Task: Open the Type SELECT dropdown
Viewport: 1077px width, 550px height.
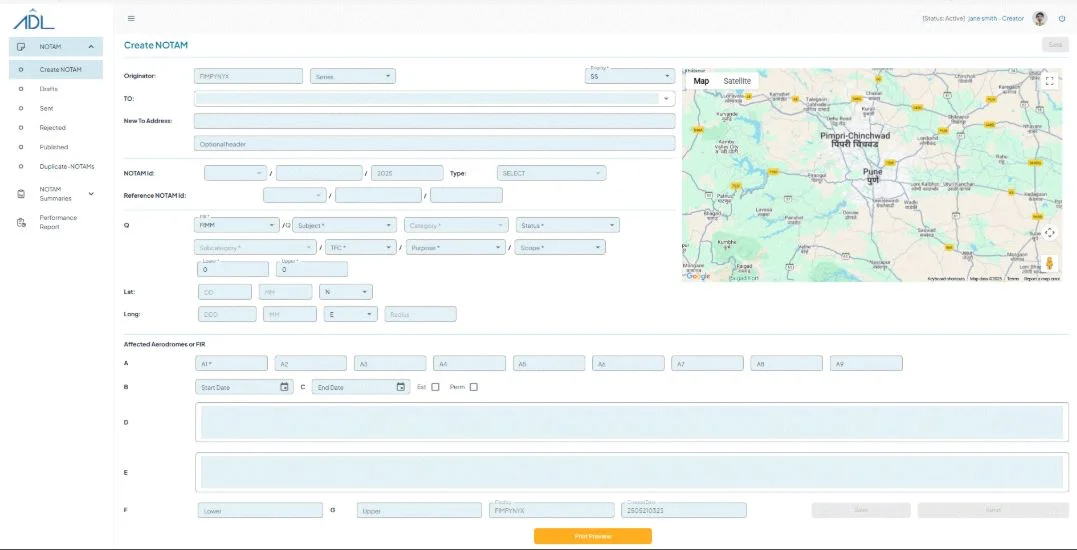Action: click(552, 173)
